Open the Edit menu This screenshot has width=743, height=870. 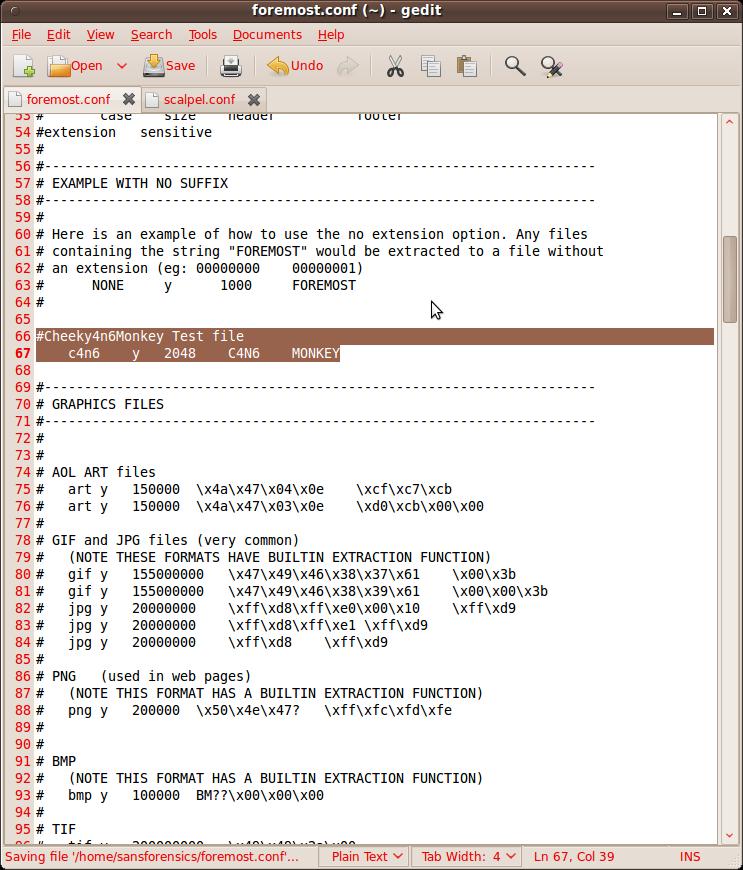58,34
